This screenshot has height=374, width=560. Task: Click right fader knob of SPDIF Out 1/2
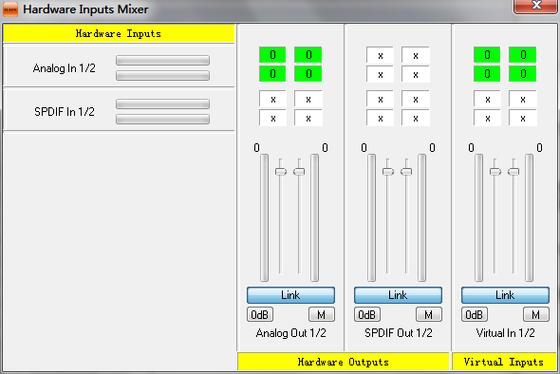406,172
